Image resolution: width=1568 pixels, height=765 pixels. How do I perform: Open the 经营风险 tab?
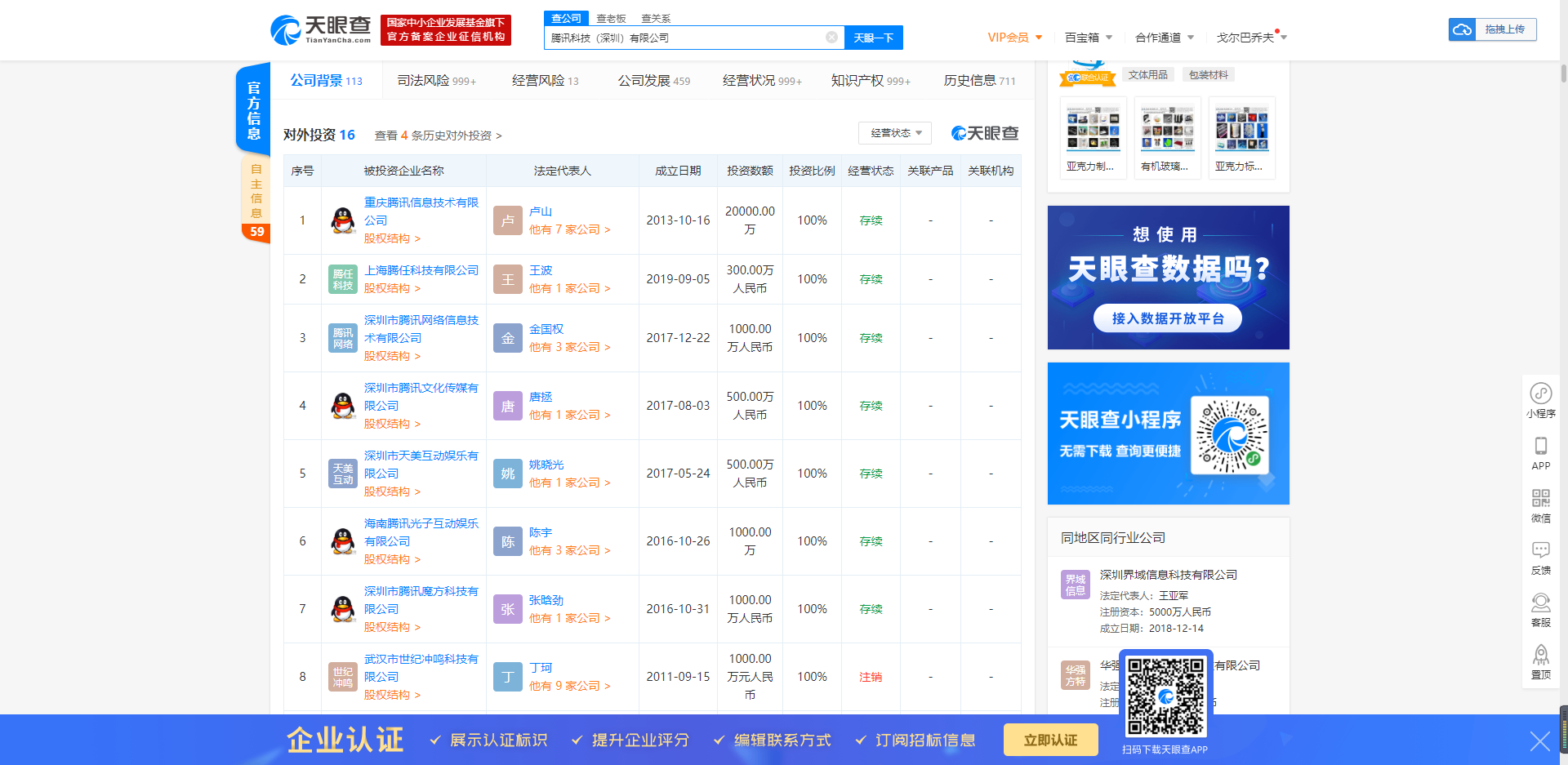(x=545, y=81)
